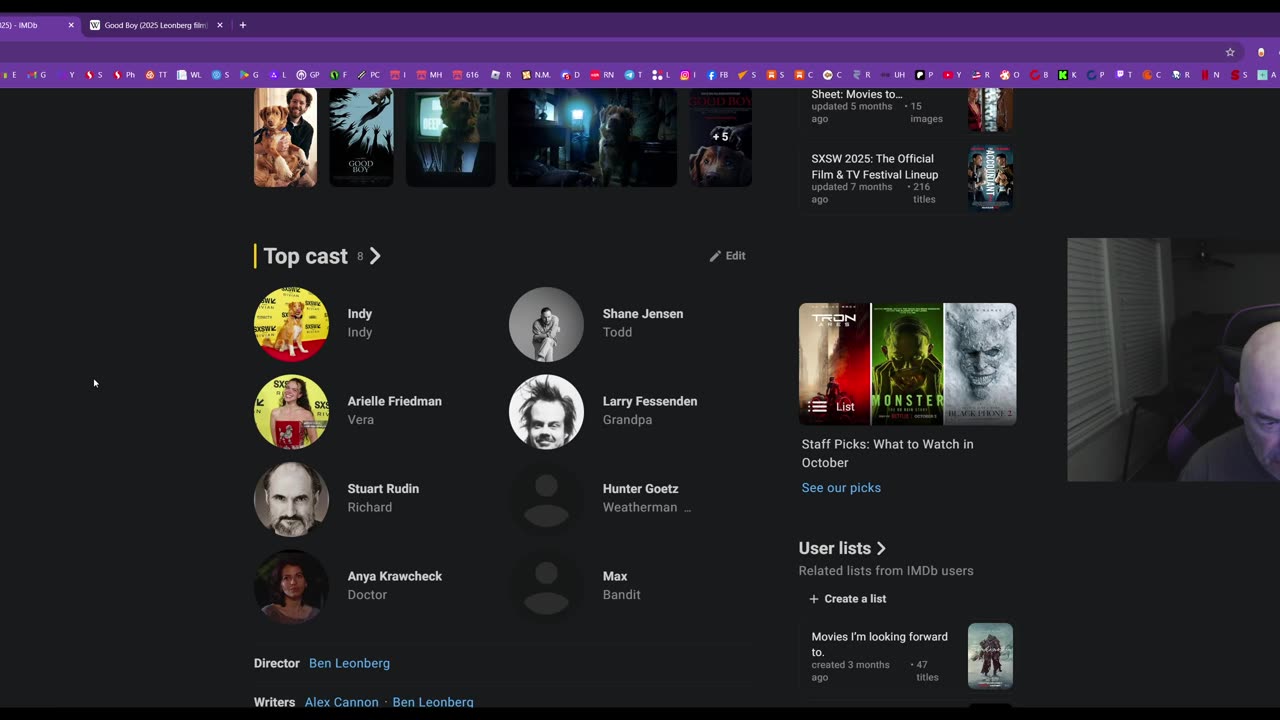Open the RN bookmark
Image resolution: width=1280 pixels, height=720 pixels.
point(602,75)
